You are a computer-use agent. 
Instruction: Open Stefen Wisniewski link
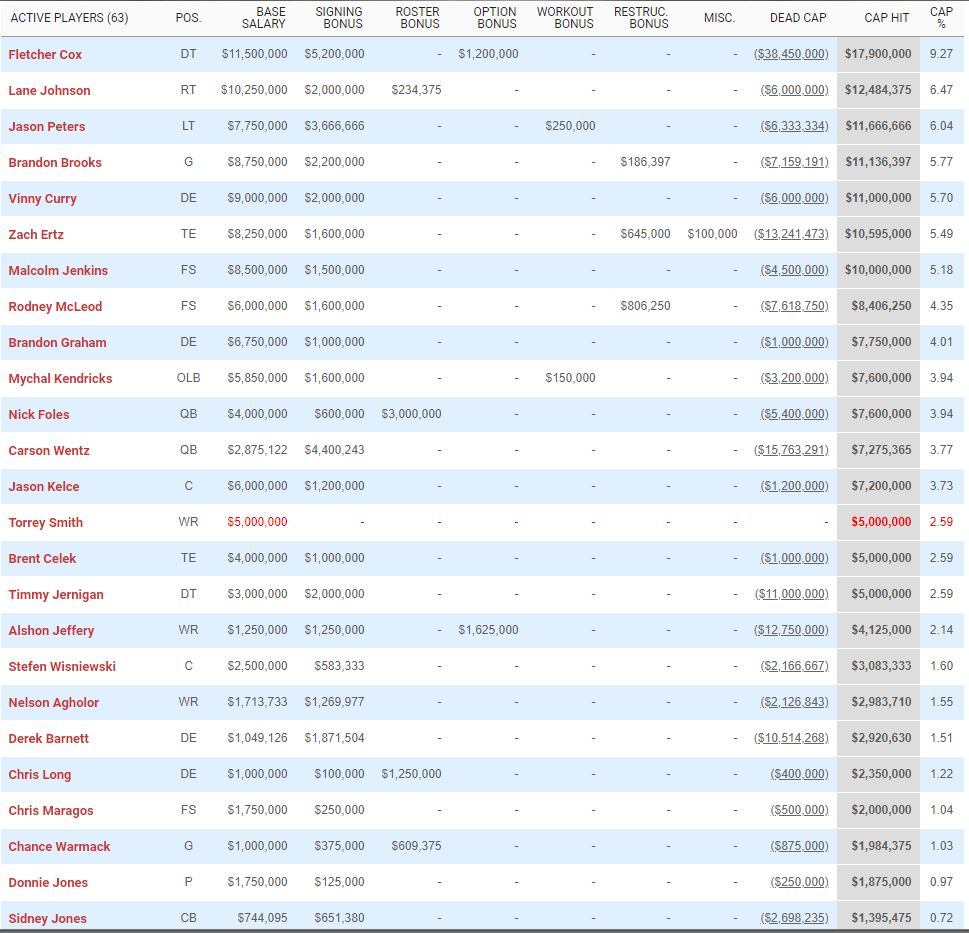point(62,666)
